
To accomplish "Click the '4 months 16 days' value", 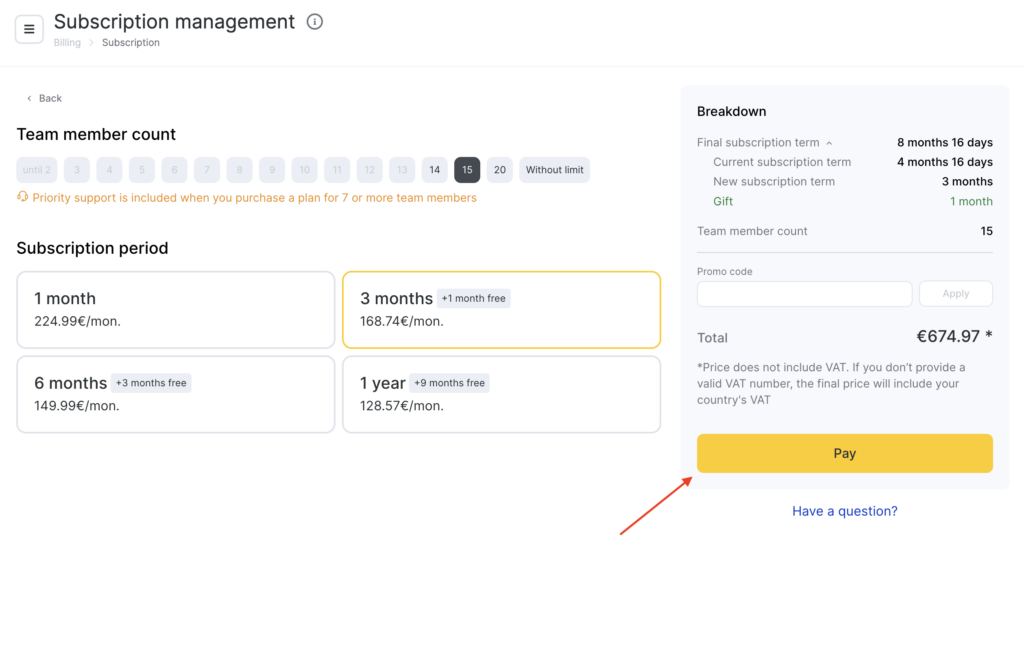I will 945,162.
